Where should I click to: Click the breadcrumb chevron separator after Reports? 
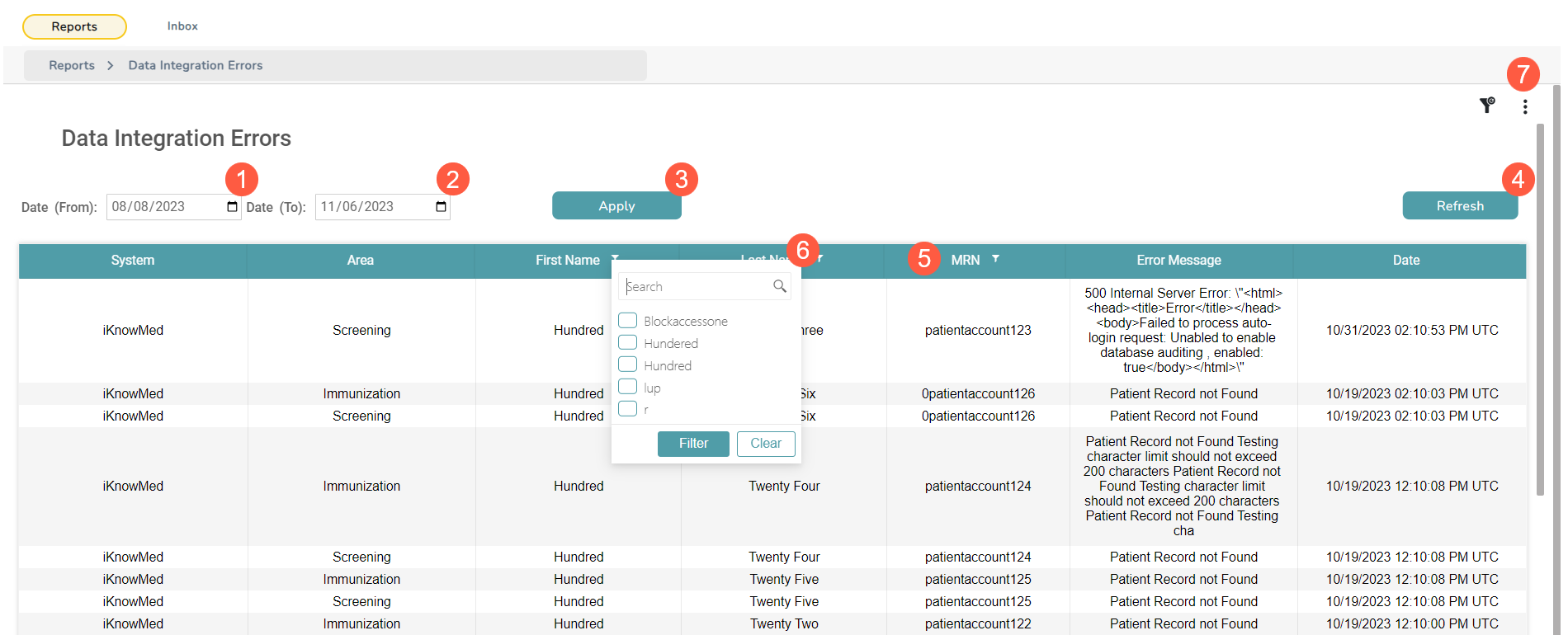pyautogui.click(x=111, y=66)
